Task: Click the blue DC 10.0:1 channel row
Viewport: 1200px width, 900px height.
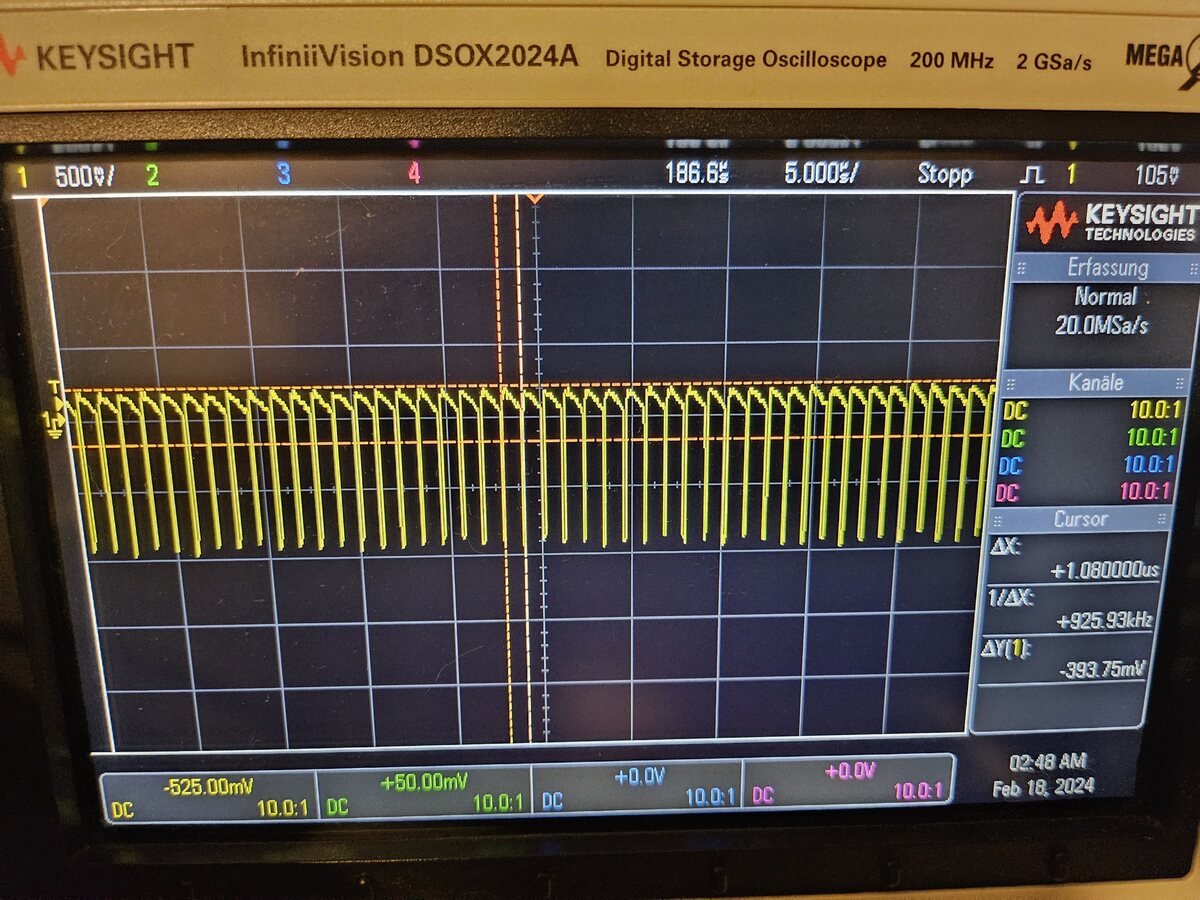Action: point(1088,465)
